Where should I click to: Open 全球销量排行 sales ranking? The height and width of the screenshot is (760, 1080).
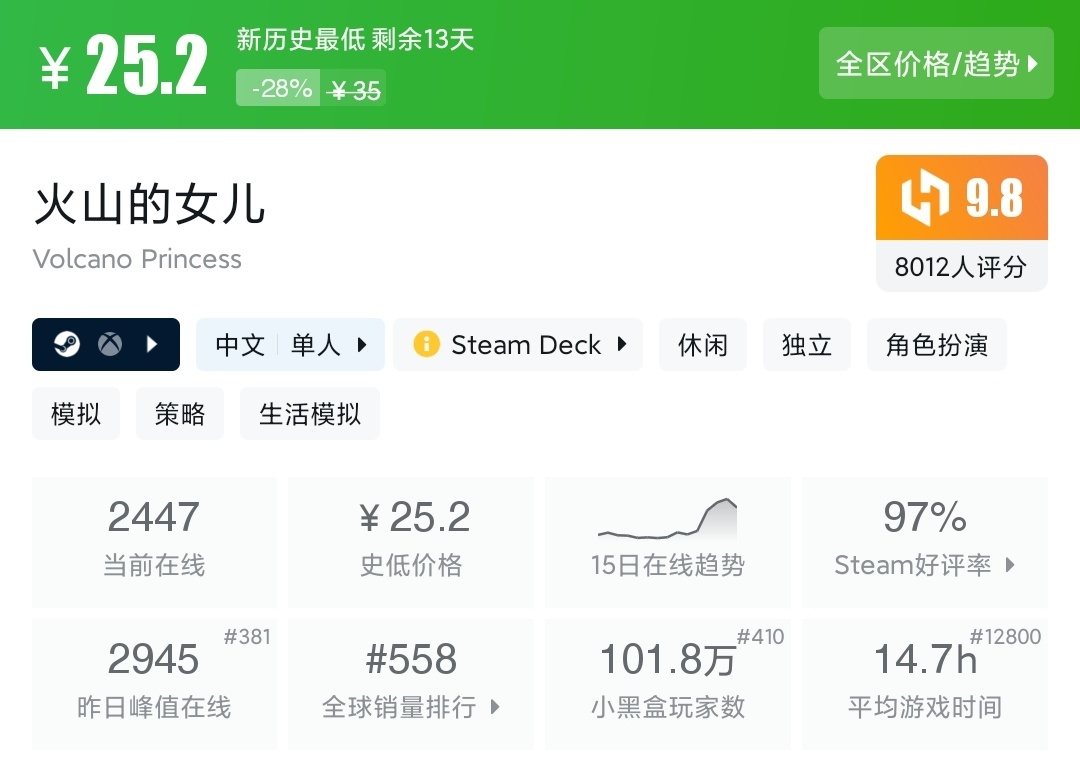tap(411, 684)
